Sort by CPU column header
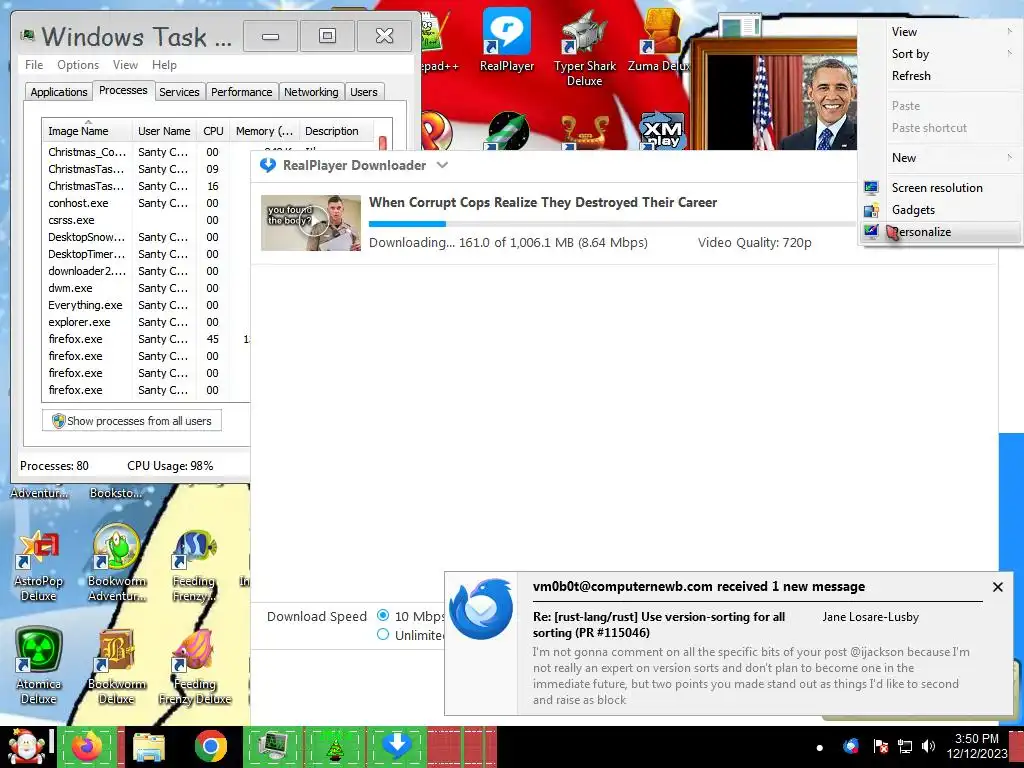Screen dimensions: 1024x768 213,131
